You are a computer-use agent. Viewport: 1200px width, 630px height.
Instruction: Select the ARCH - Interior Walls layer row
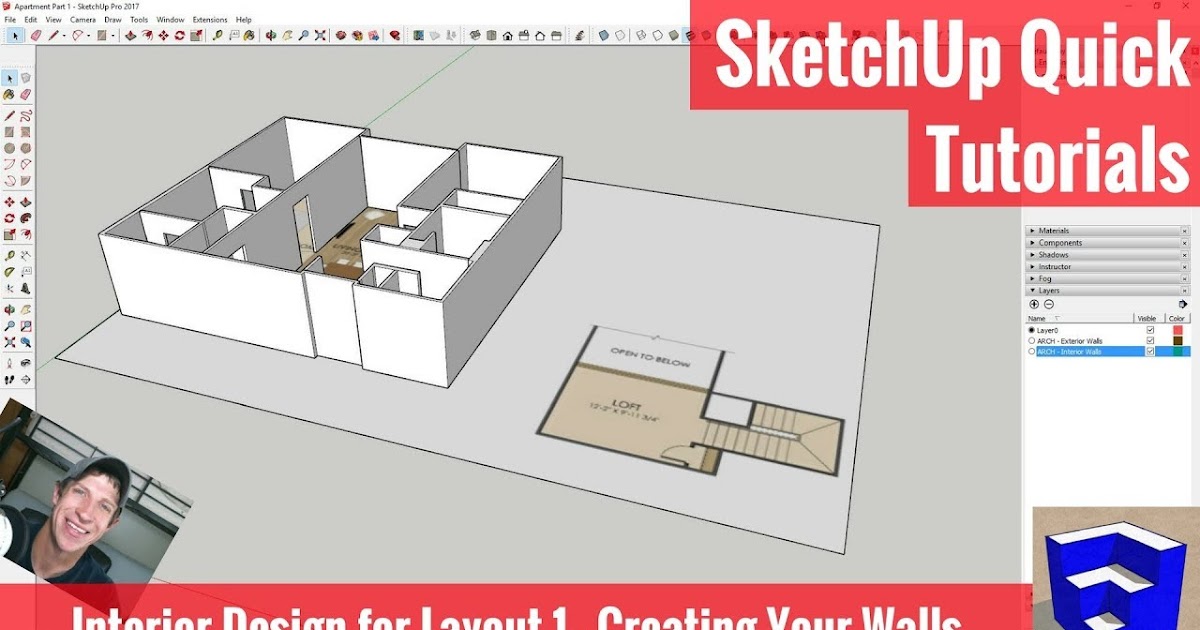(1108, 352)
